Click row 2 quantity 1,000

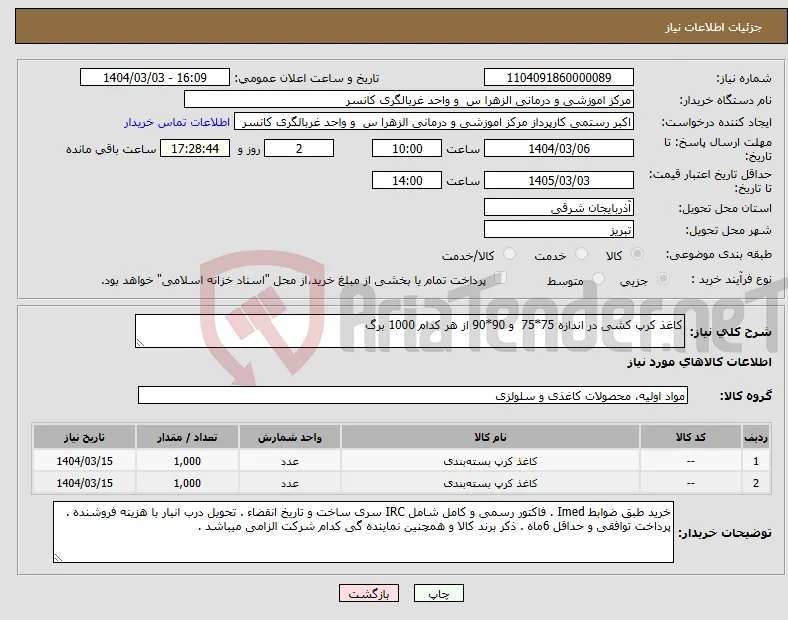click(x=187, y=483)
